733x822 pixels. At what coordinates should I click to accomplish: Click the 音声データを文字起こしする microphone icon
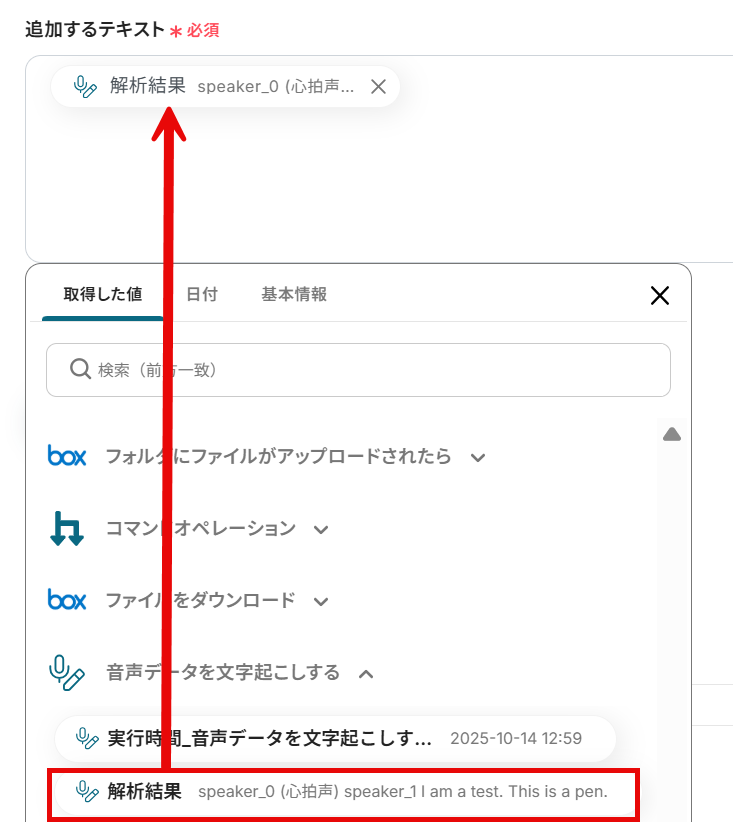pyautogui.click(x=67, y=673)
